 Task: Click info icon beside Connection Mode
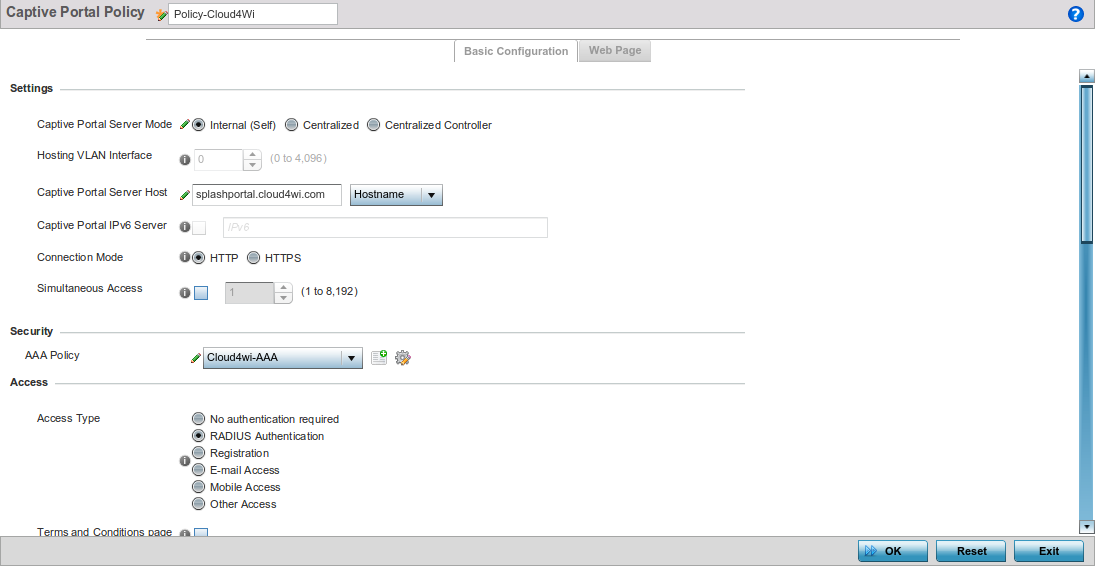pyautogui.click(x=185, y=257)
